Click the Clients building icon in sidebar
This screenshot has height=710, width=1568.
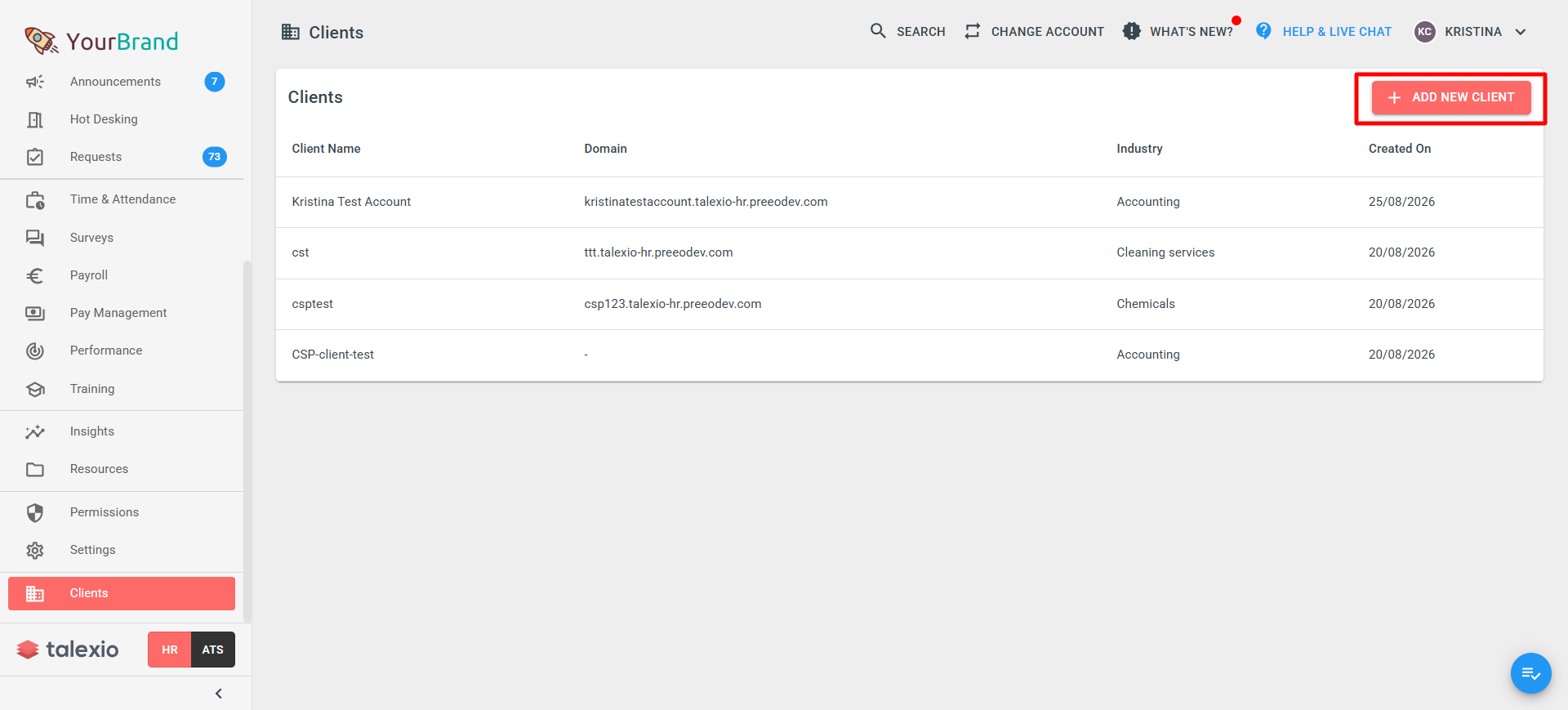click(35, 594)
